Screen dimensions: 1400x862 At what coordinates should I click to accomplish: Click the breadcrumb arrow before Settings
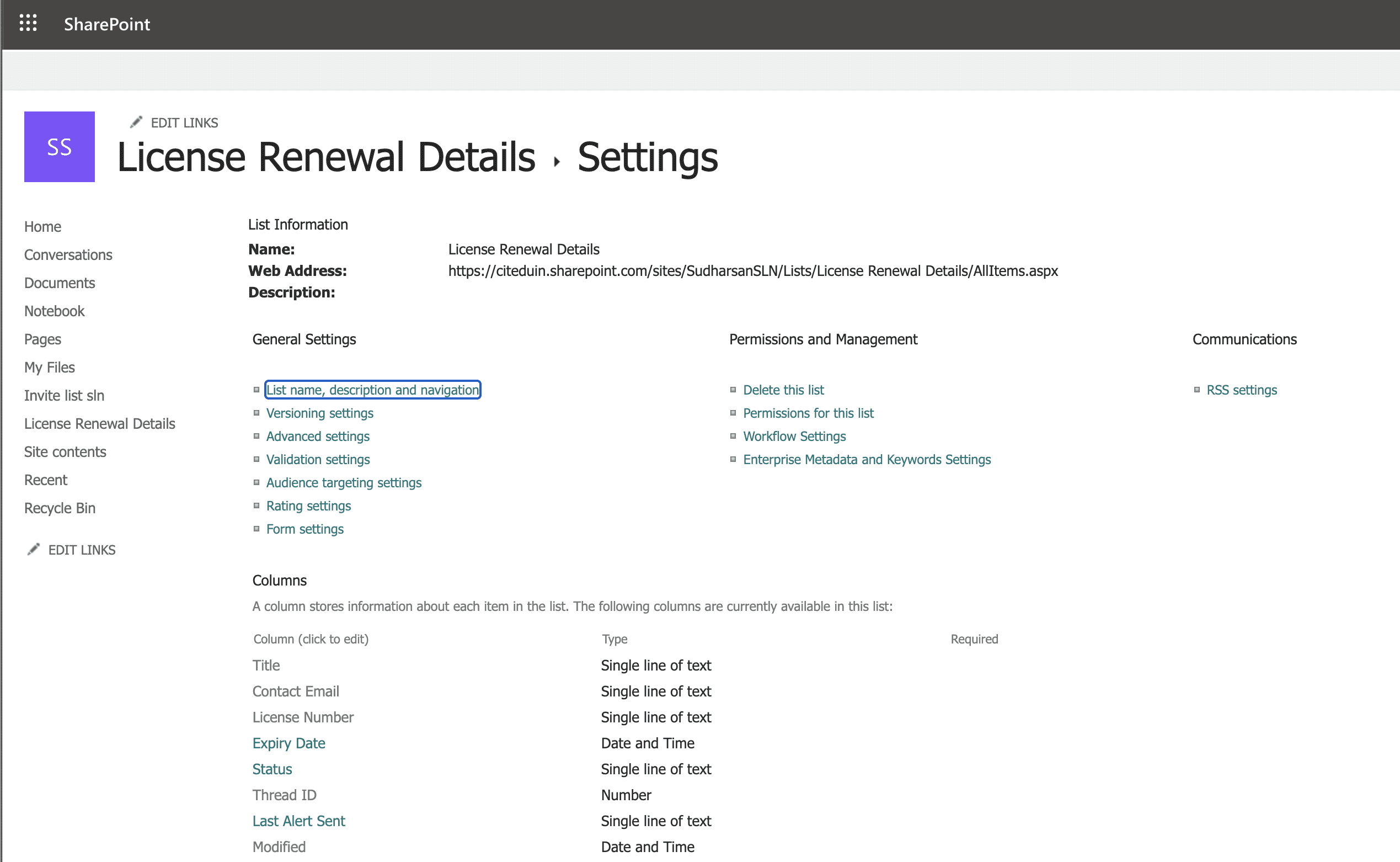pyautogui.click(x=557, y=162)
